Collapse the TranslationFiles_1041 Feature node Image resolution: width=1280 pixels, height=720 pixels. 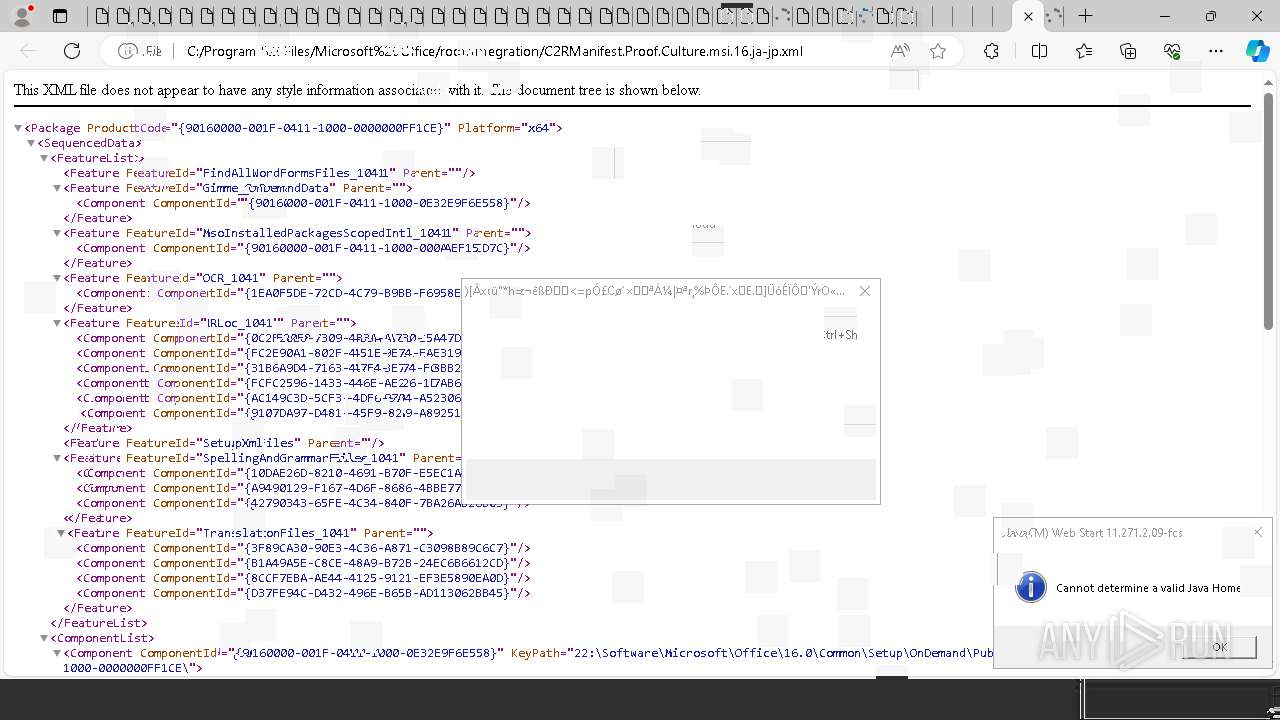click(x=61, y=533)
